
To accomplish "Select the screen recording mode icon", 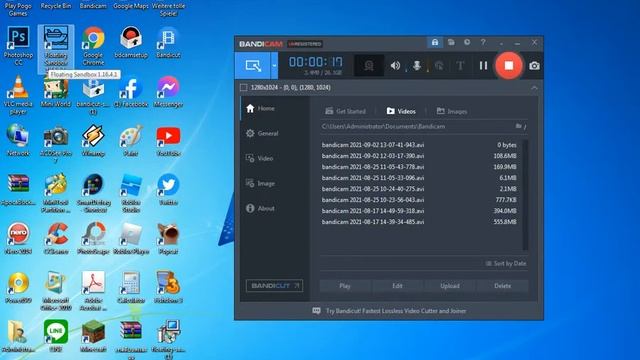I will (253, 66).
